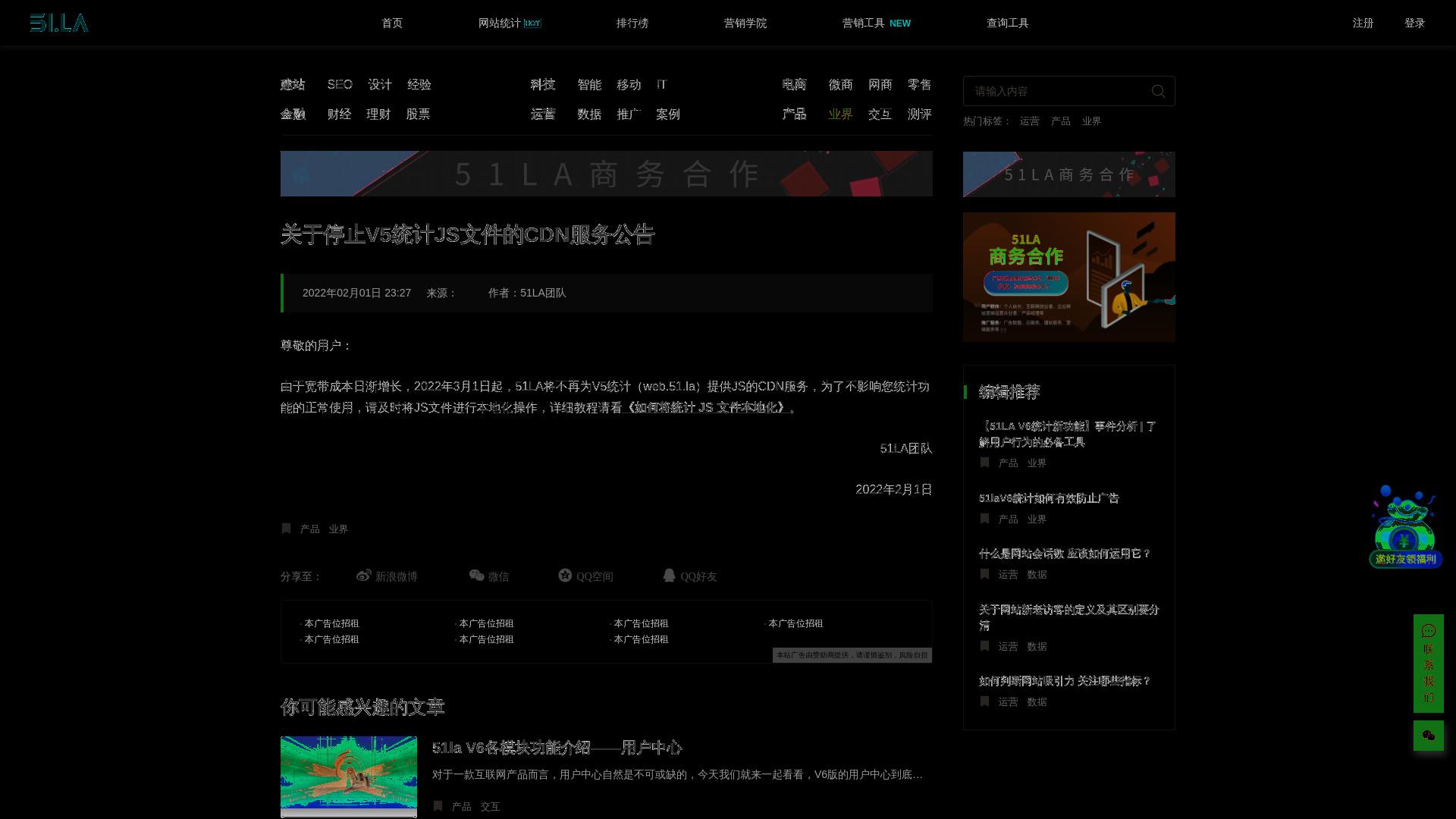
Task: Select the 案例 category
Action: coord(668,114)
